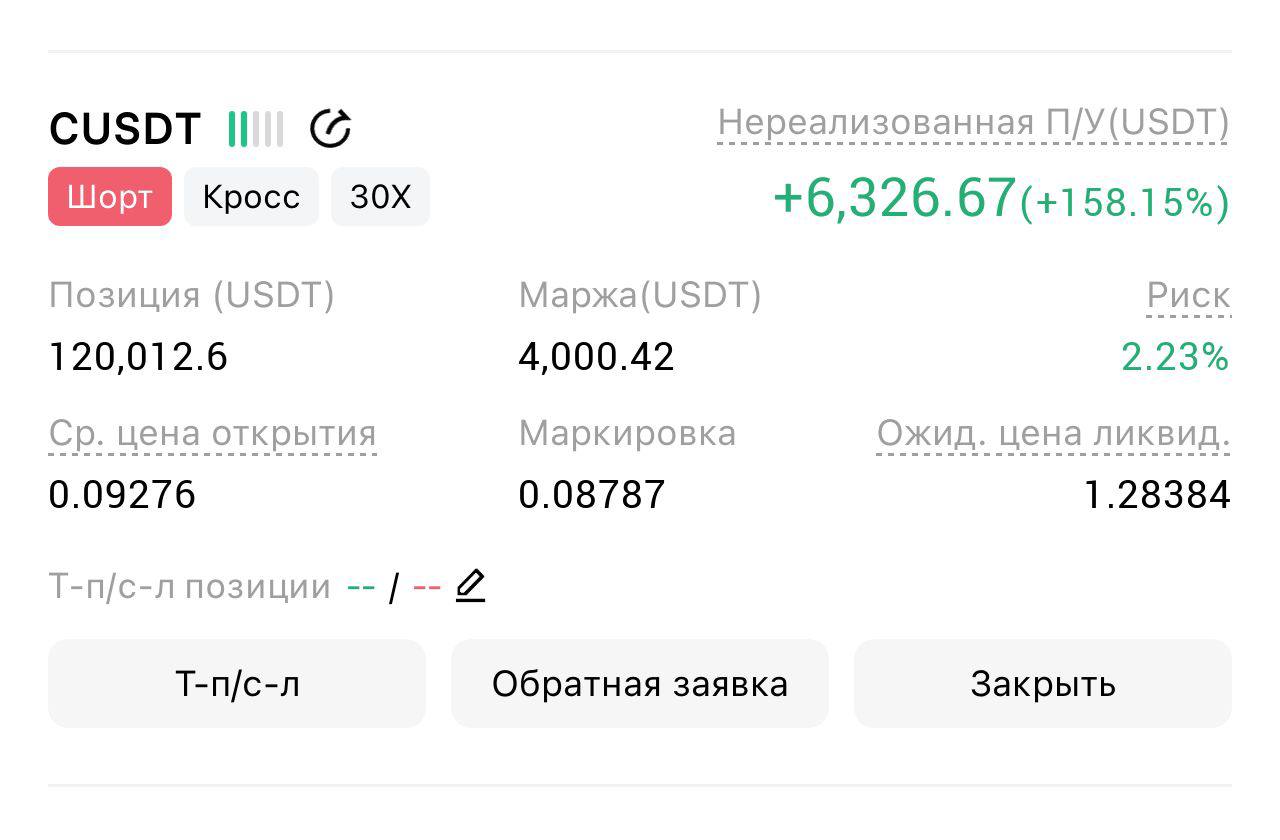The width and height of the screenshot is (1280, 840).
Task: Click the share position arrow icon
Action: tap(330, 129)
